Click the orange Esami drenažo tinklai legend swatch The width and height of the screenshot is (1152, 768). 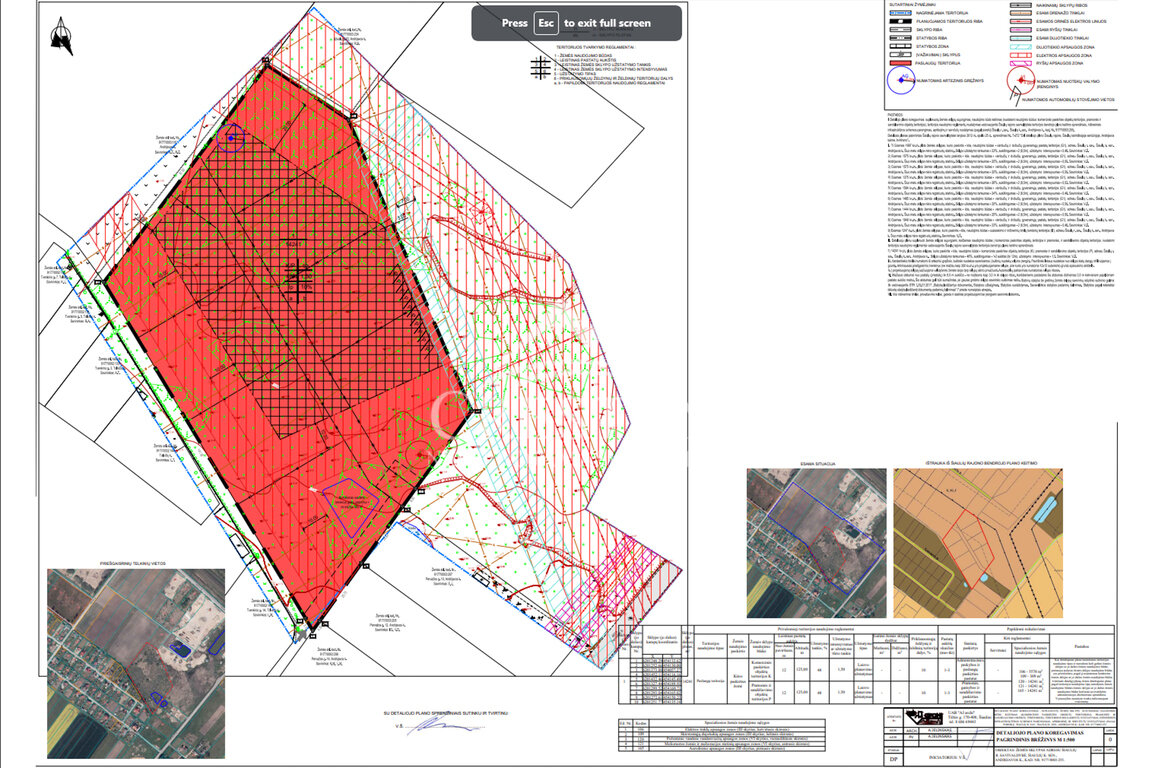coord(1021,13)
